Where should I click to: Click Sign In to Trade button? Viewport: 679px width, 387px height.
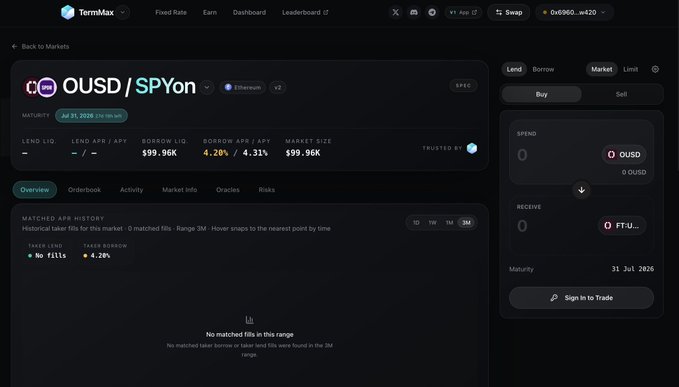(581, 298)
